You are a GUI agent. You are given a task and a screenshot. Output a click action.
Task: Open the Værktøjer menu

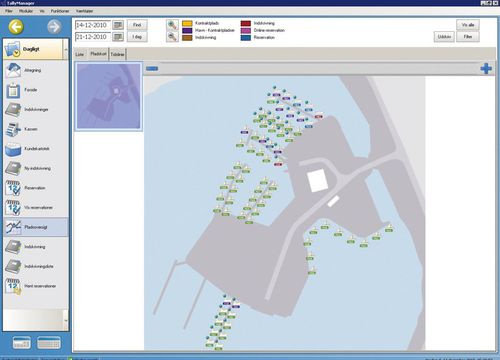click(x=84, y=11)
